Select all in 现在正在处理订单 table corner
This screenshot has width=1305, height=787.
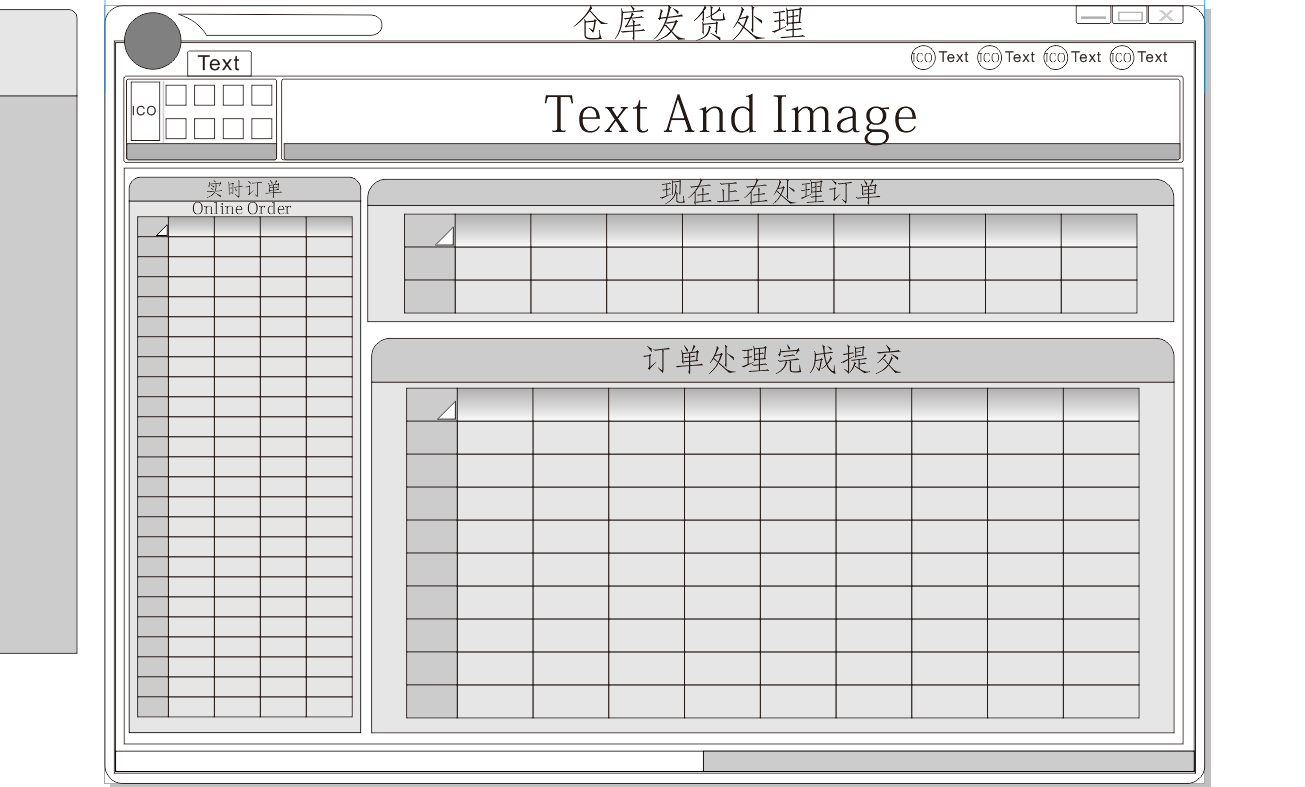click(430, 231)
